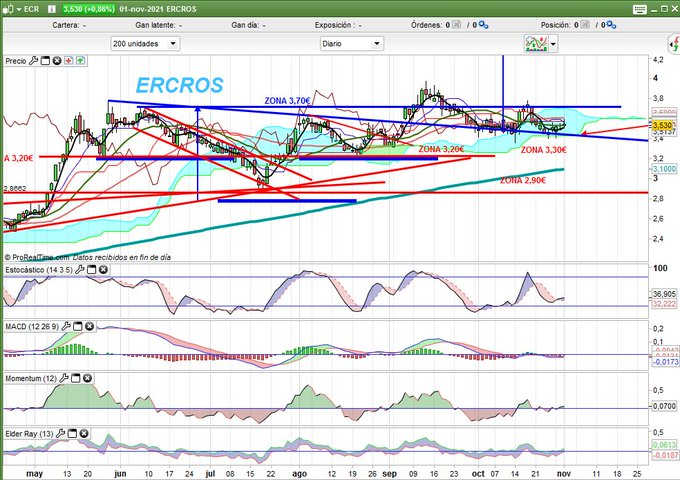Click the 0,0613 Elder Ray value label
Screen dimensions: 680x480
tap(664, 445)
